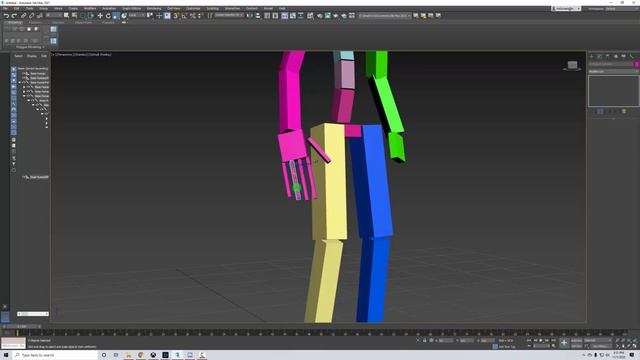Click the Key Filters button
640x360 pixels.
[600, 346]
